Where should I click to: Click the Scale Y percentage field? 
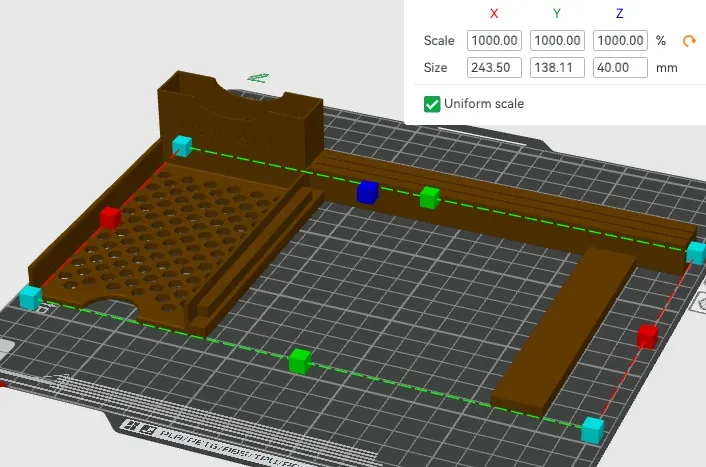pos(557,41)
